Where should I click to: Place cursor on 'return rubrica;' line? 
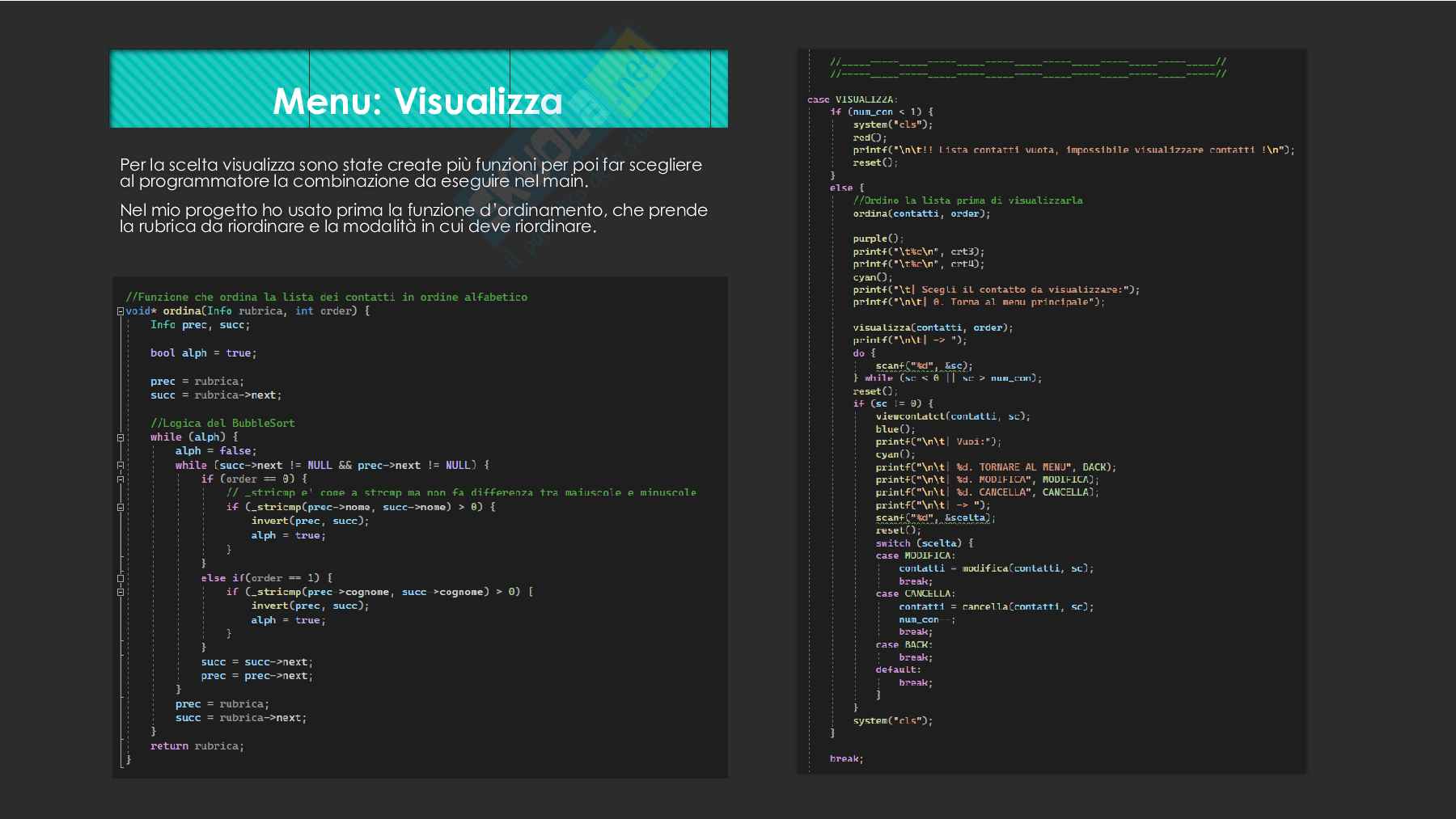[x=197, y=746]
